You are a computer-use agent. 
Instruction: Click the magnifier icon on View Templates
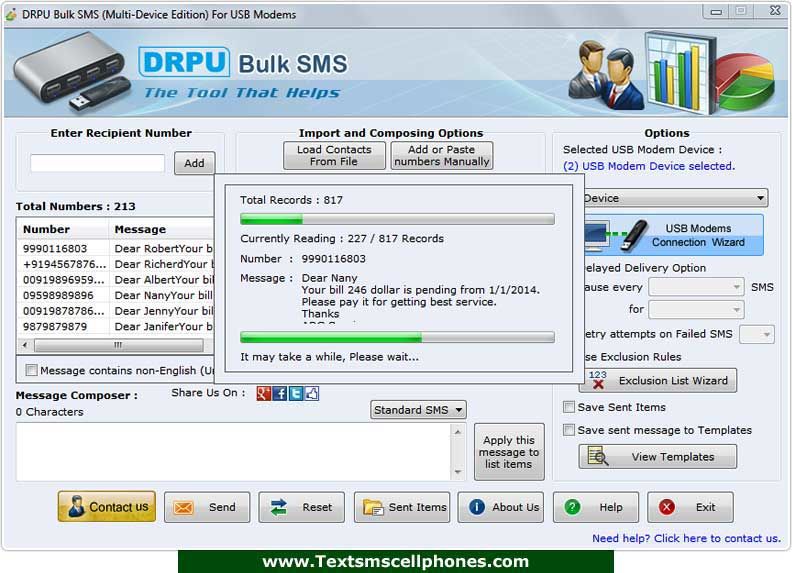click(x=598, y=456)
